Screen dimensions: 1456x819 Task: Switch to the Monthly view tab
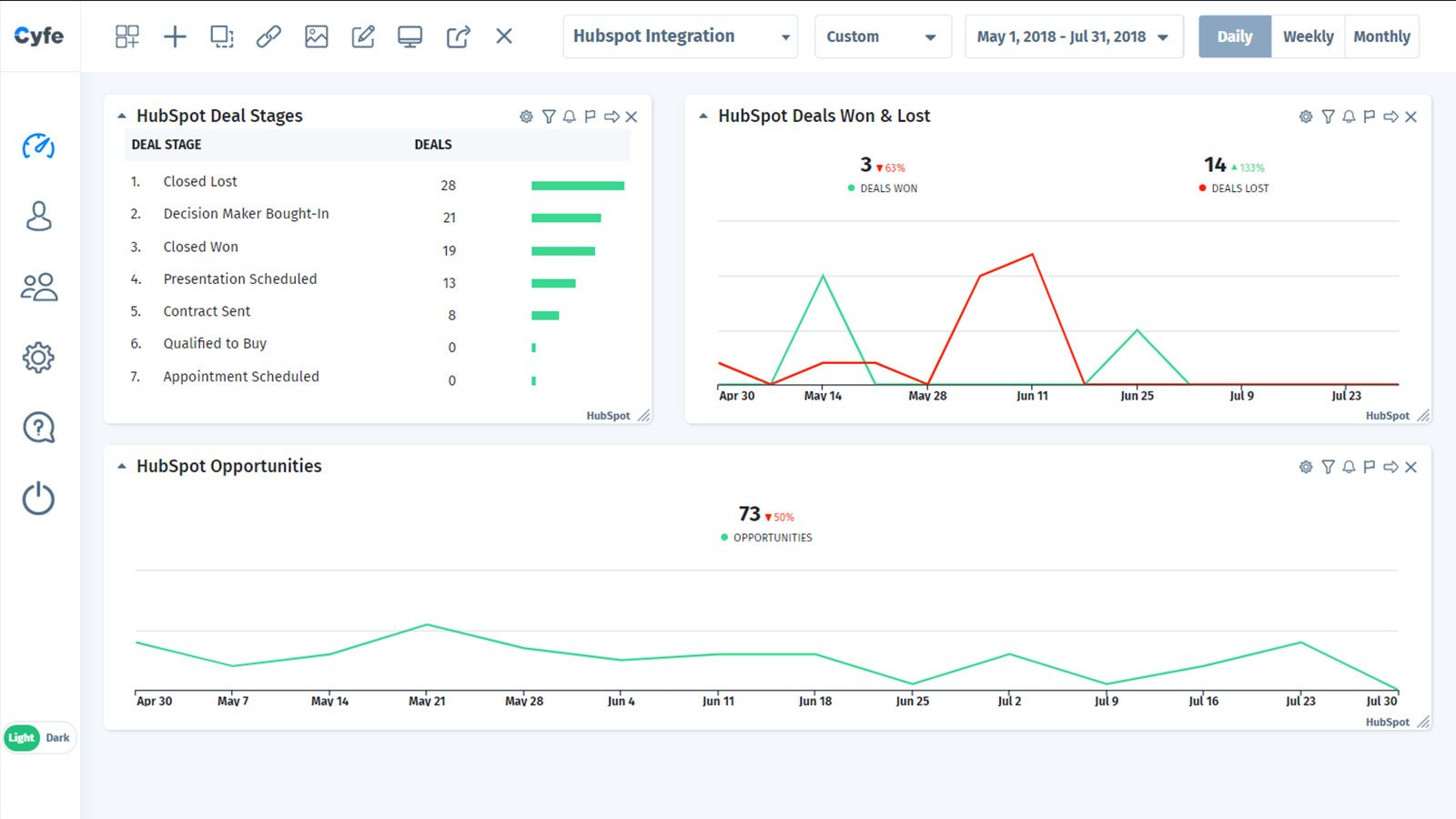click(x=1381, y=36)
